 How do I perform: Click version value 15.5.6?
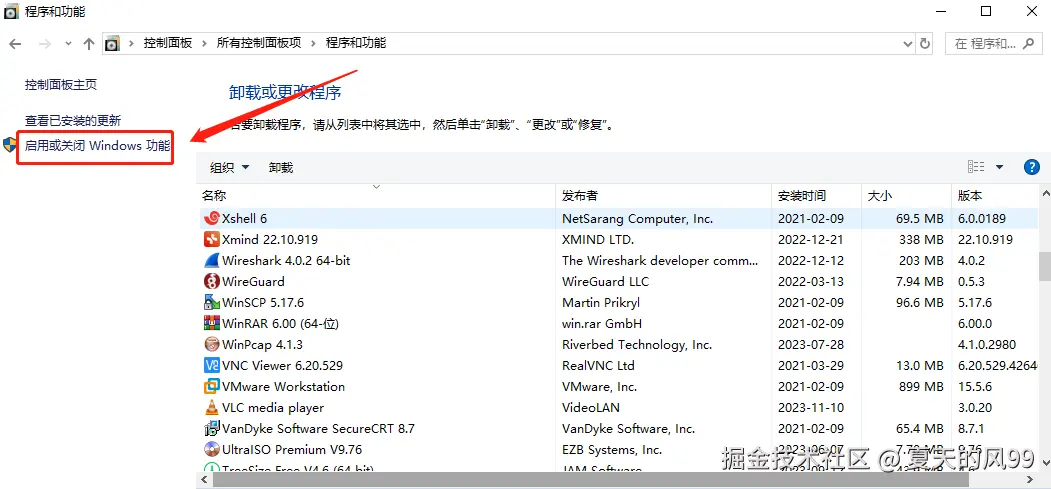(x=975, y=387)
